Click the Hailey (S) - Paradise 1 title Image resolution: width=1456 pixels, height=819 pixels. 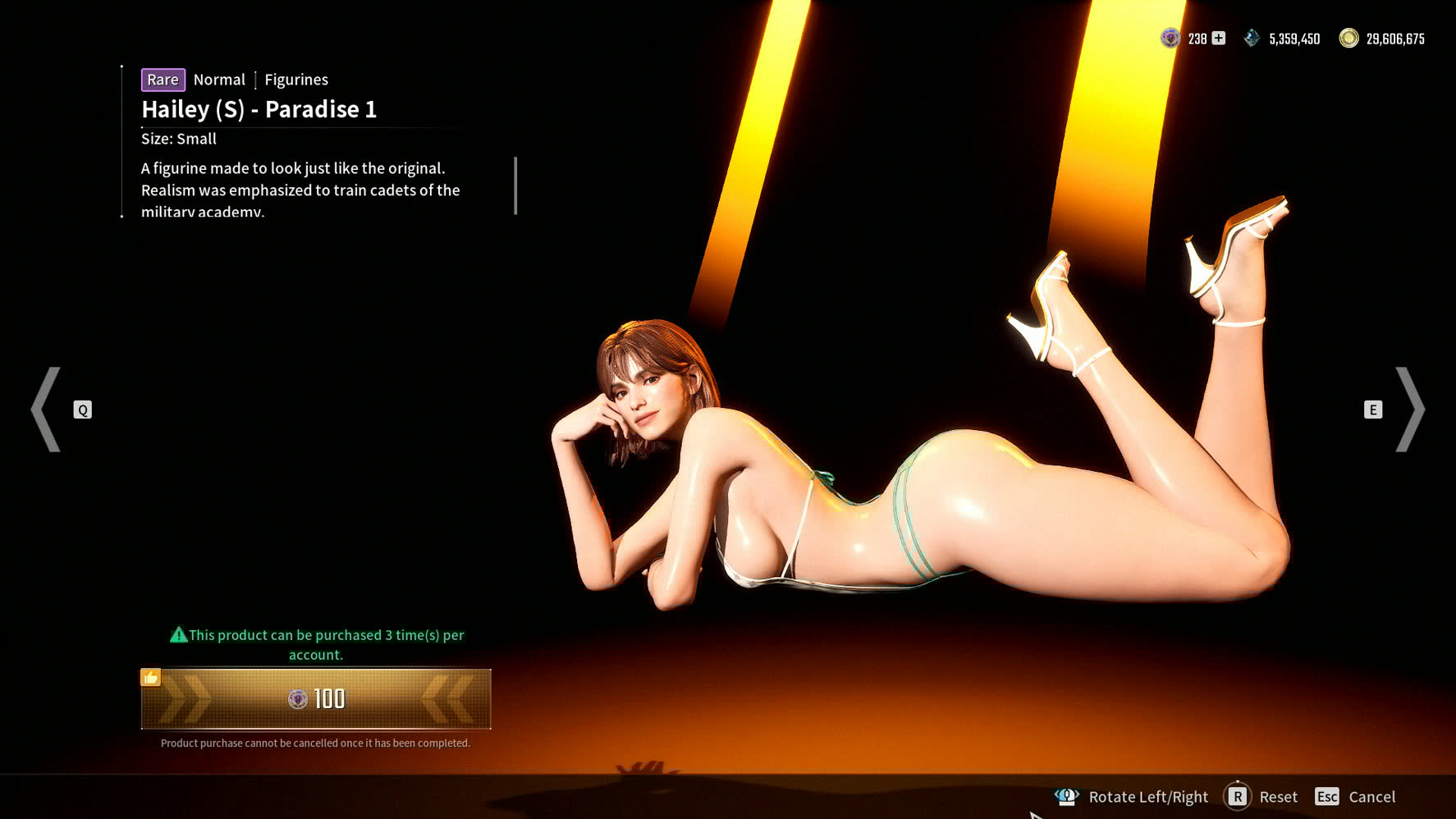259,109
